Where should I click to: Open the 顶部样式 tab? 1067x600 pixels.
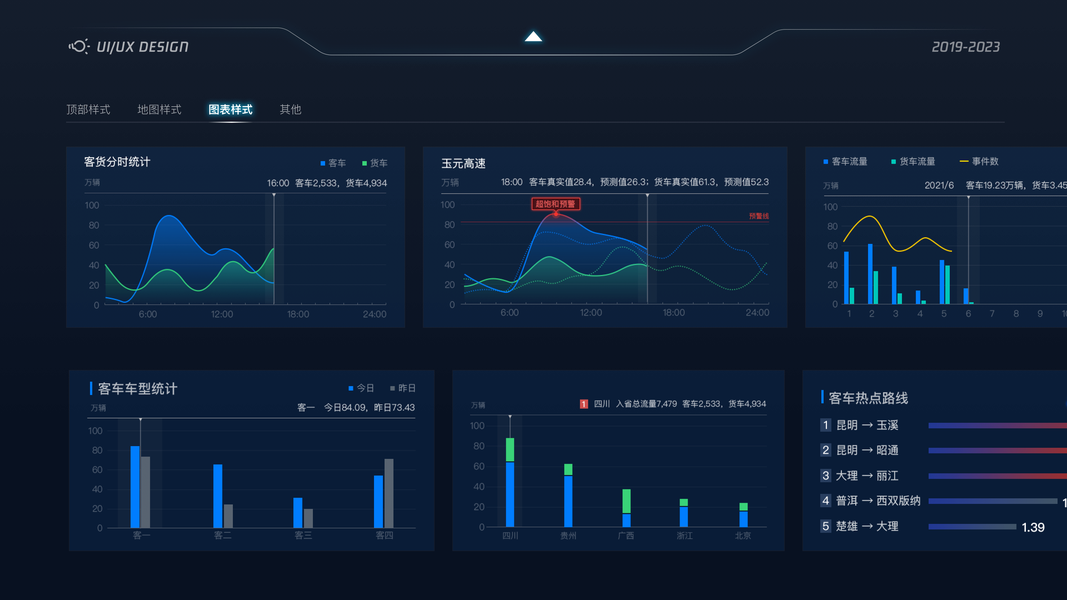88,110
